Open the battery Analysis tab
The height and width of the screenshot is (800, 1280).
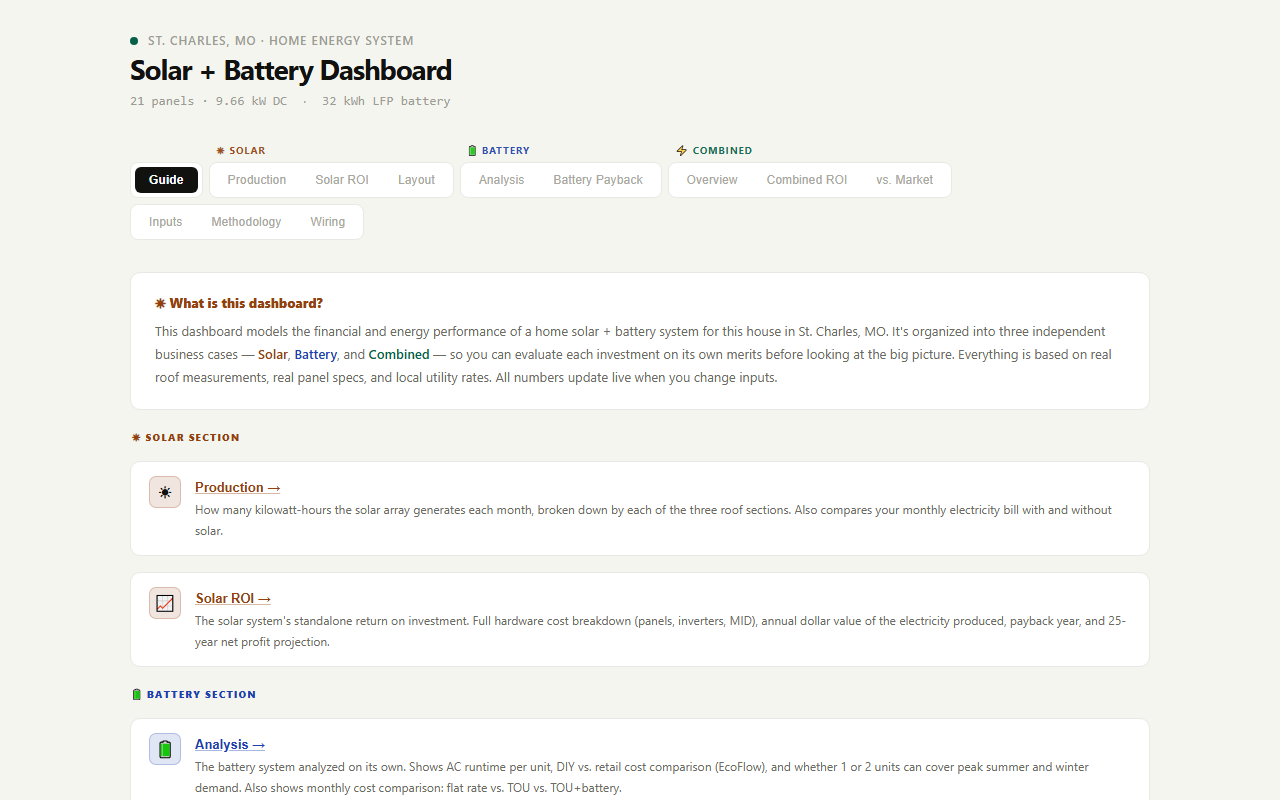(x=501, y=180)
